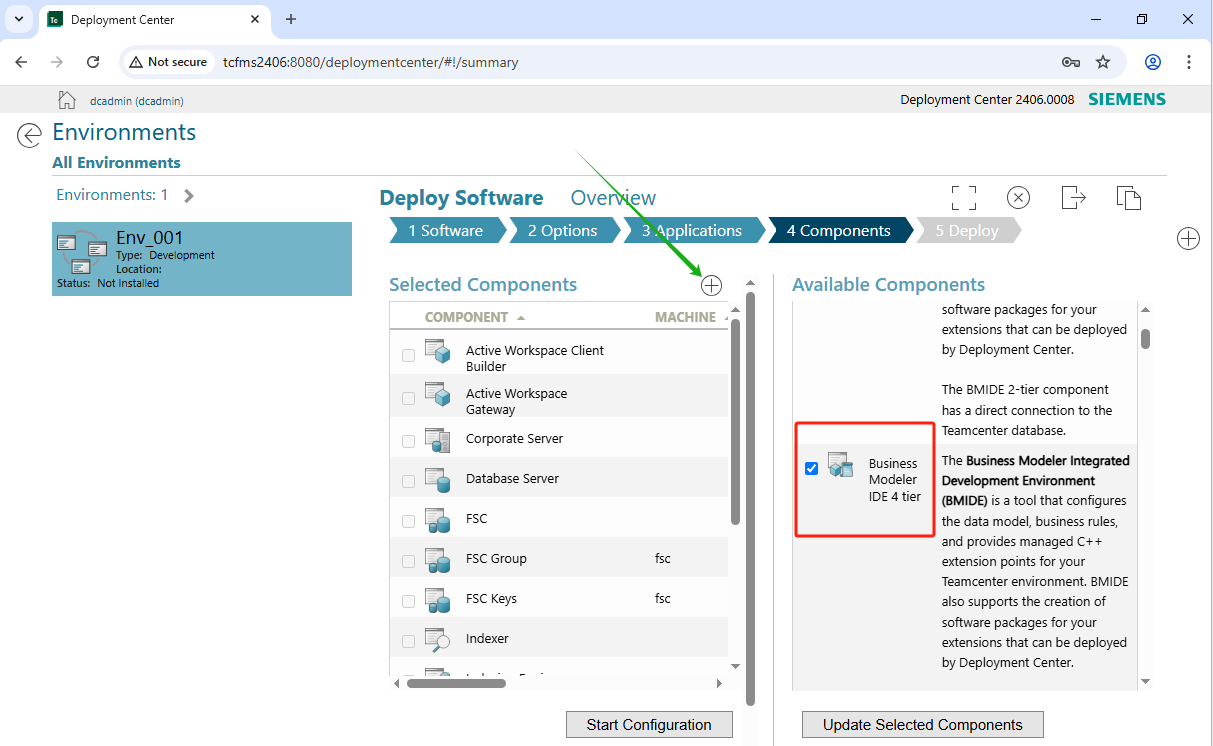
Task: Click the browser address bar URL
Action: [x=371, y=62]
